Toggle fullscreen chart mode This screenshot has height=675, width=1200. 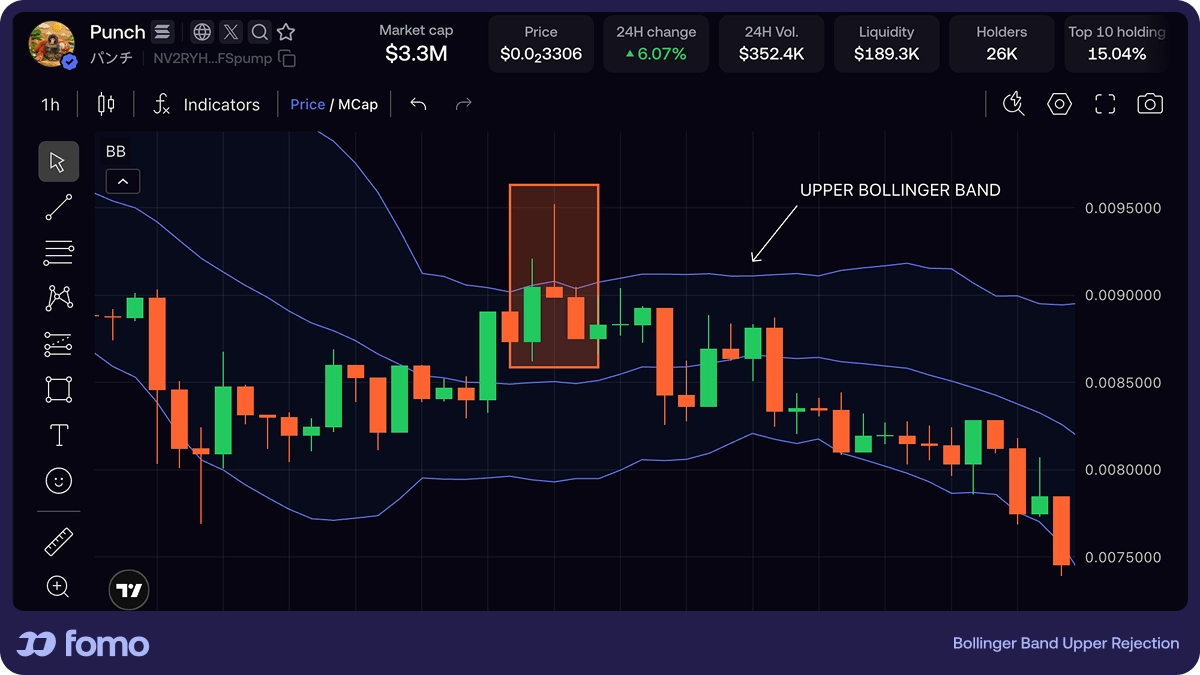(x=1104, y=104)
